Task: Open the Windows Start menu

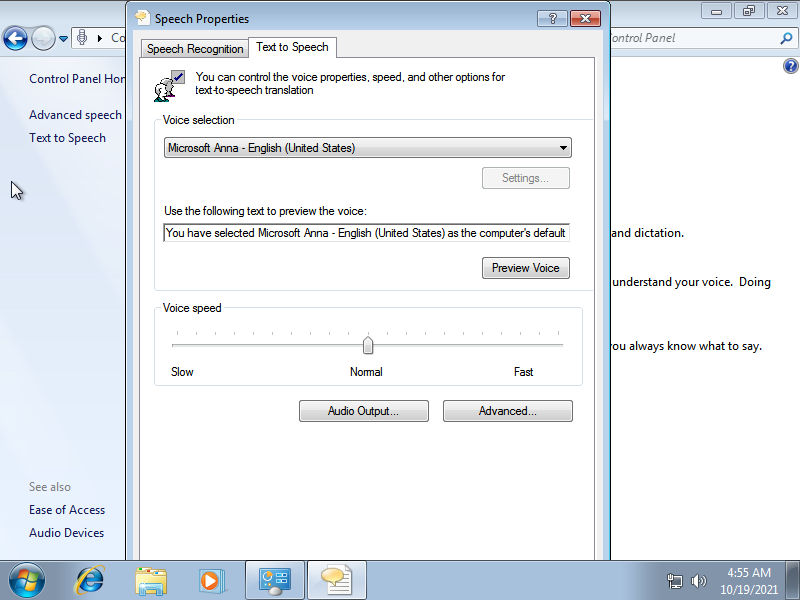Action: (x=27, y=581)
